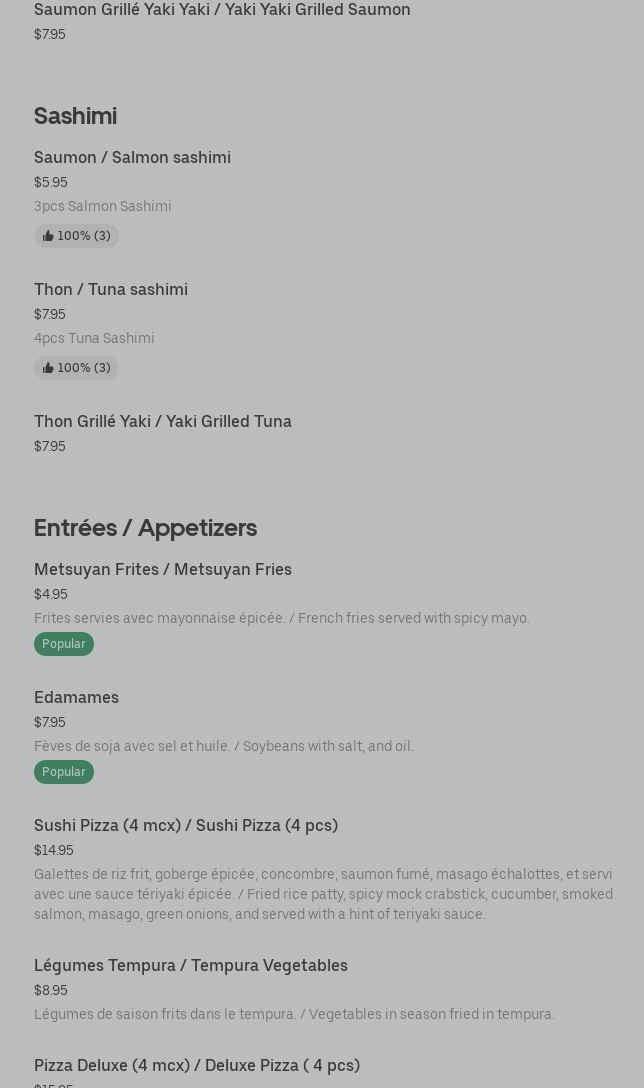Open Pizza Deluxe (4 pcs) item

coord(197,1065)
